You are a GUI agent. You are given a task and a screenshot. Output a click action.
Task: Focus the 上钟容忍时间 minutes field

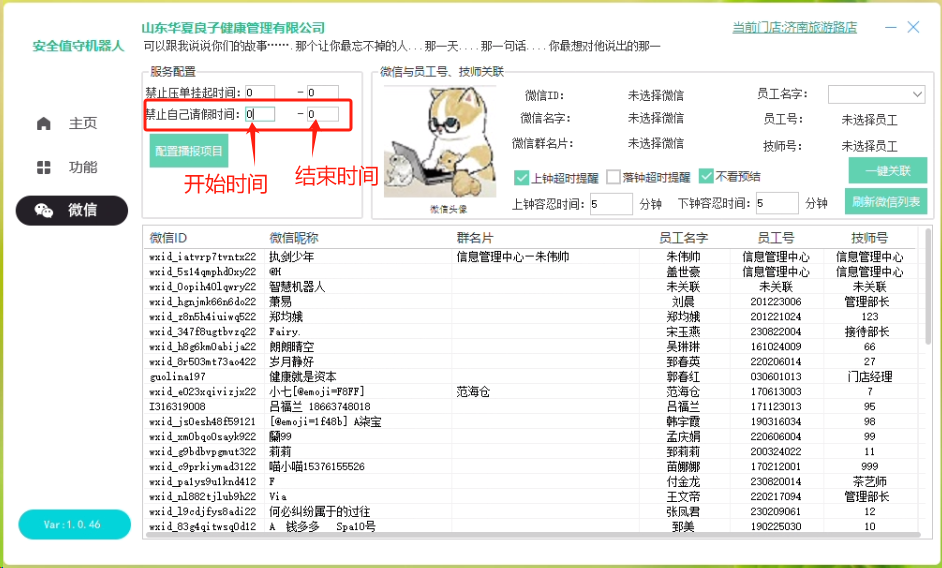click(x=610, y=204)
